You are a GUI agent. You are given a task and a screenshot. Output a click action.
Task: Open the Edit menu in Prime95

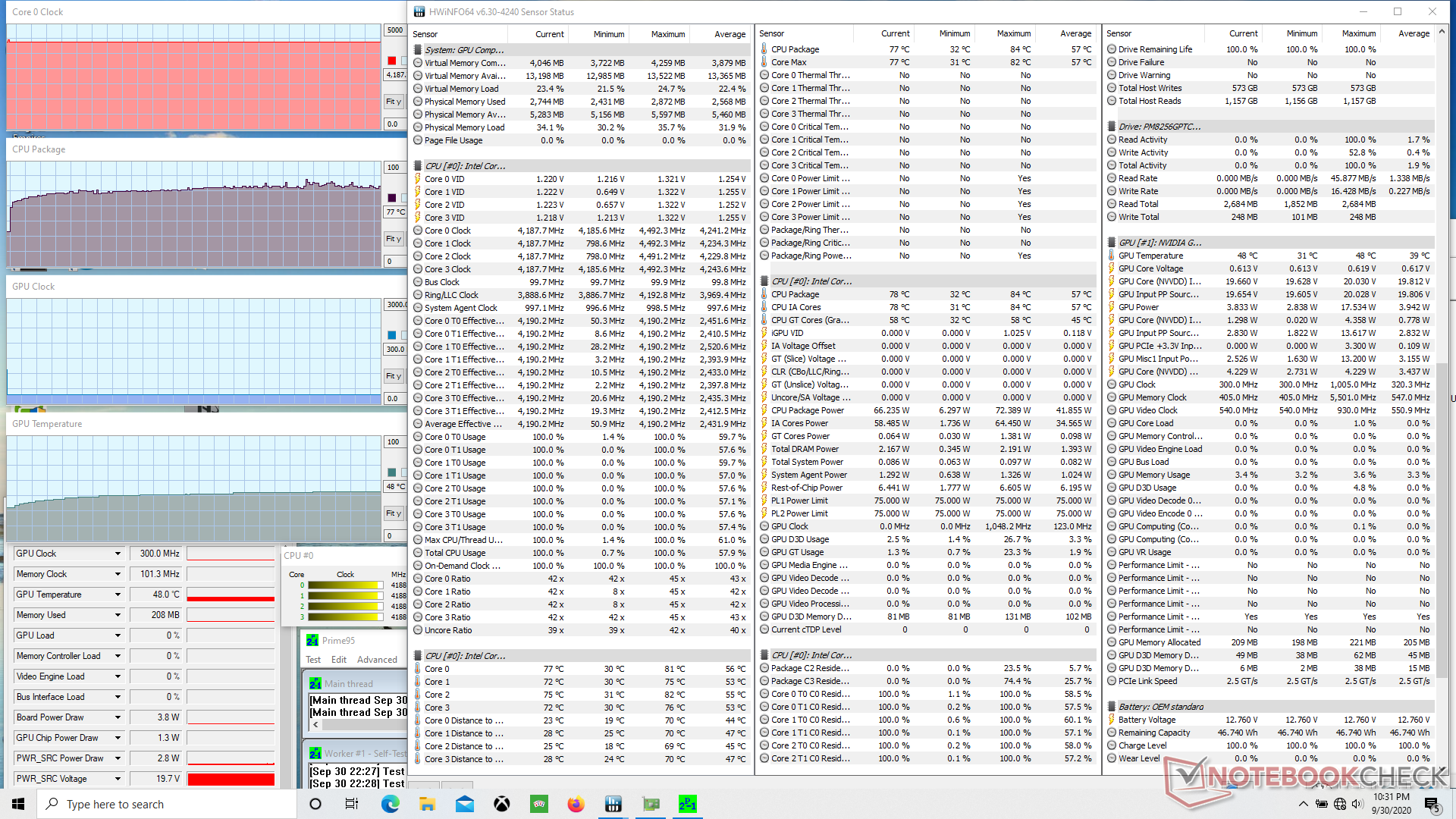[x=339, y=660]
